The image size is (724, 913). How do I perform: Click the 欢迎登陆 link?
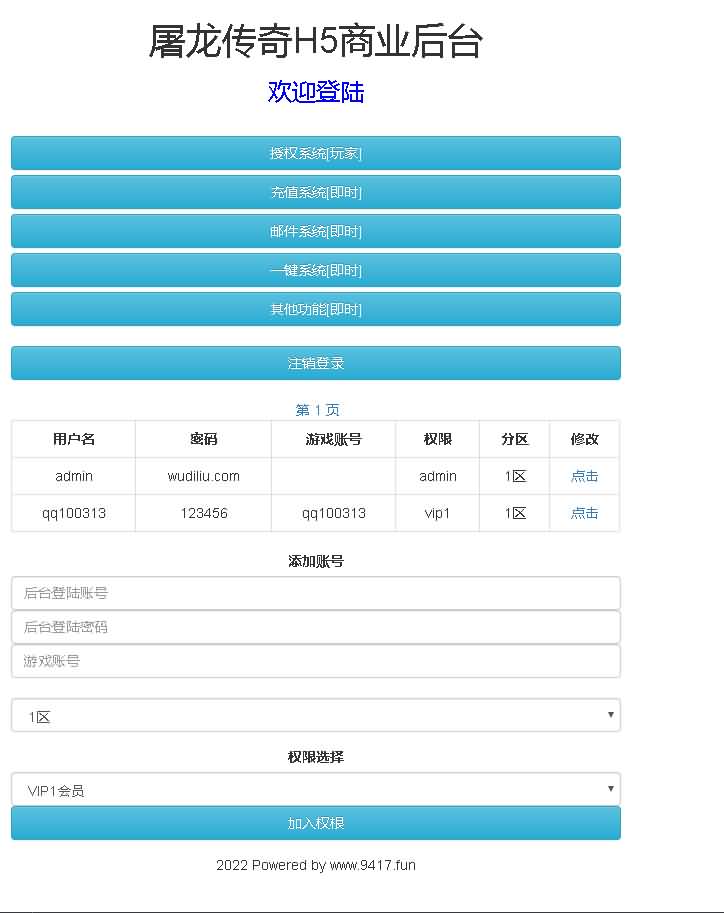tap(316, 92)
